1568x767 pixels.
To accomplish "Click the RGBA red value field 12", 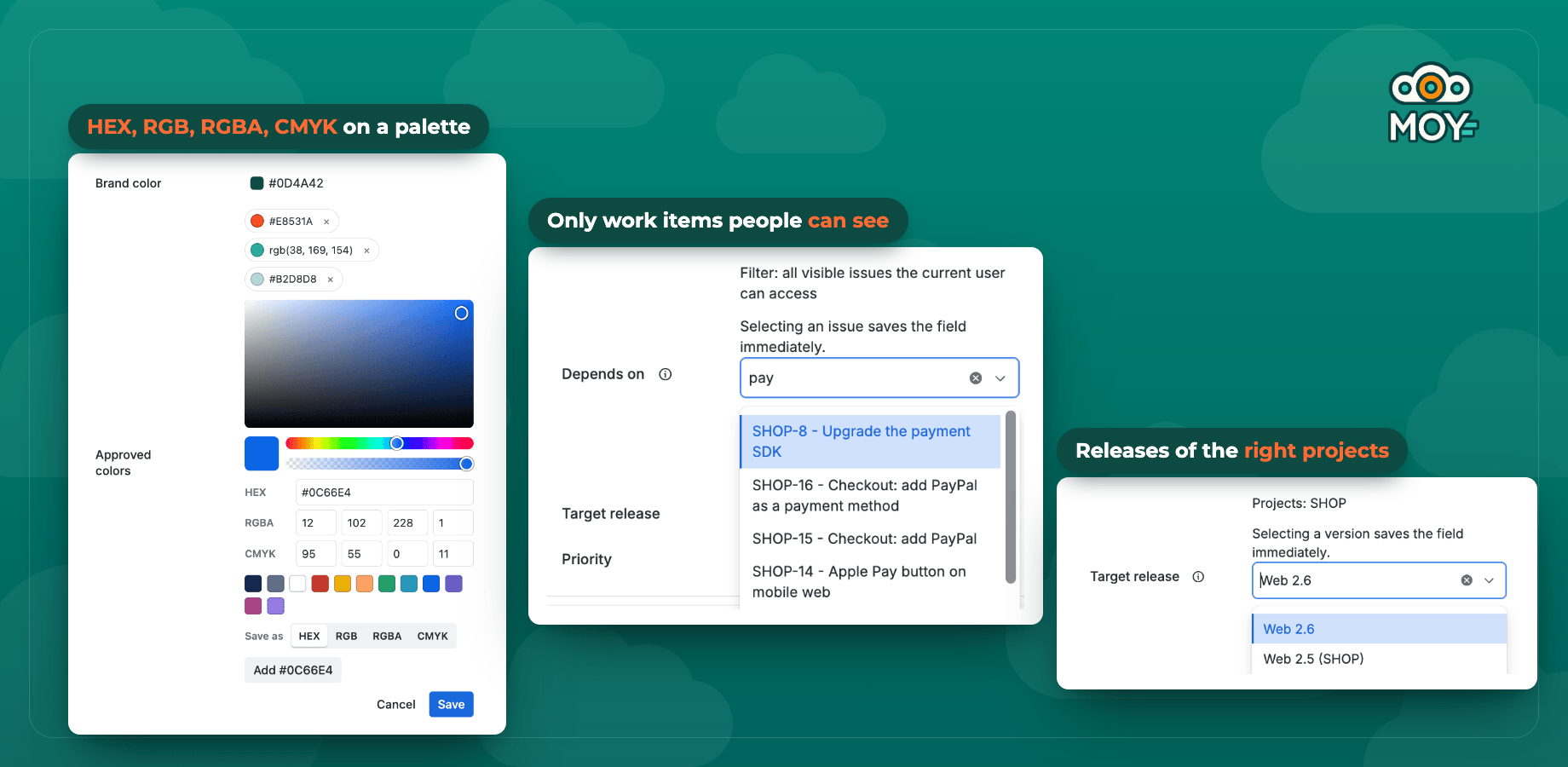I will point(316,523).
